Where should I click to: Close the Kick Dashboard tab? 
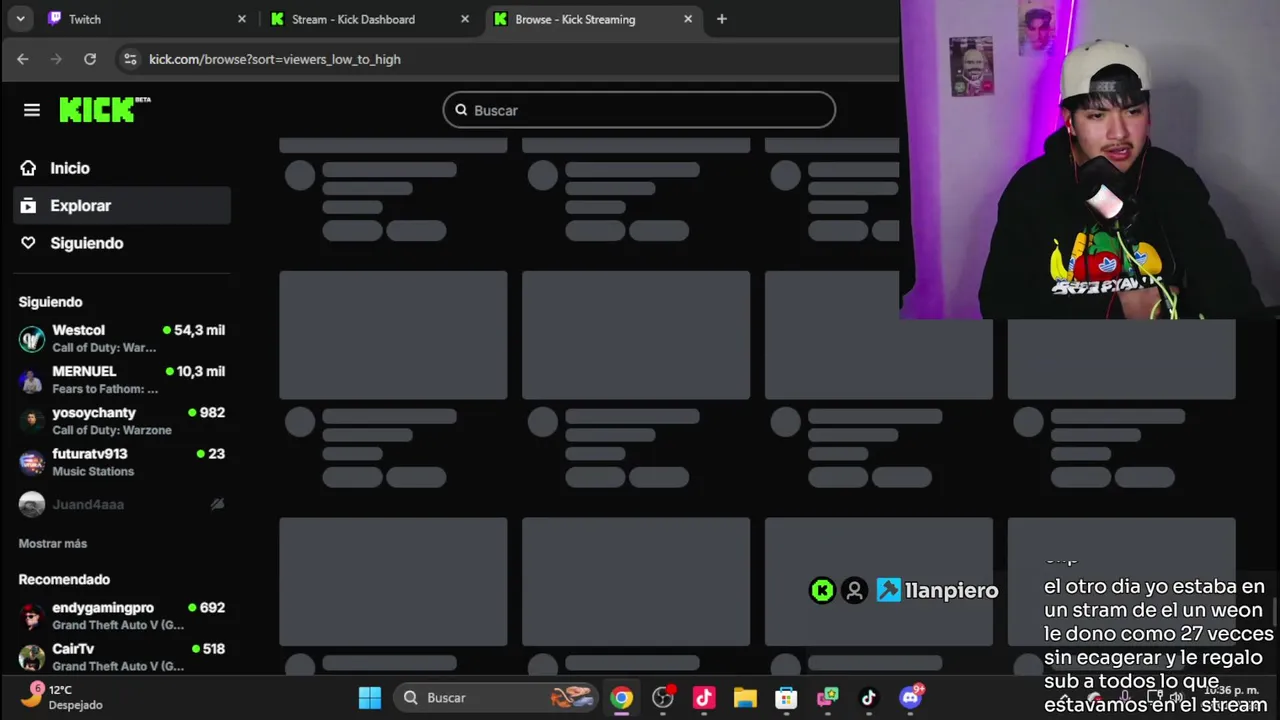pyautogui.click(x=465, y=19)
